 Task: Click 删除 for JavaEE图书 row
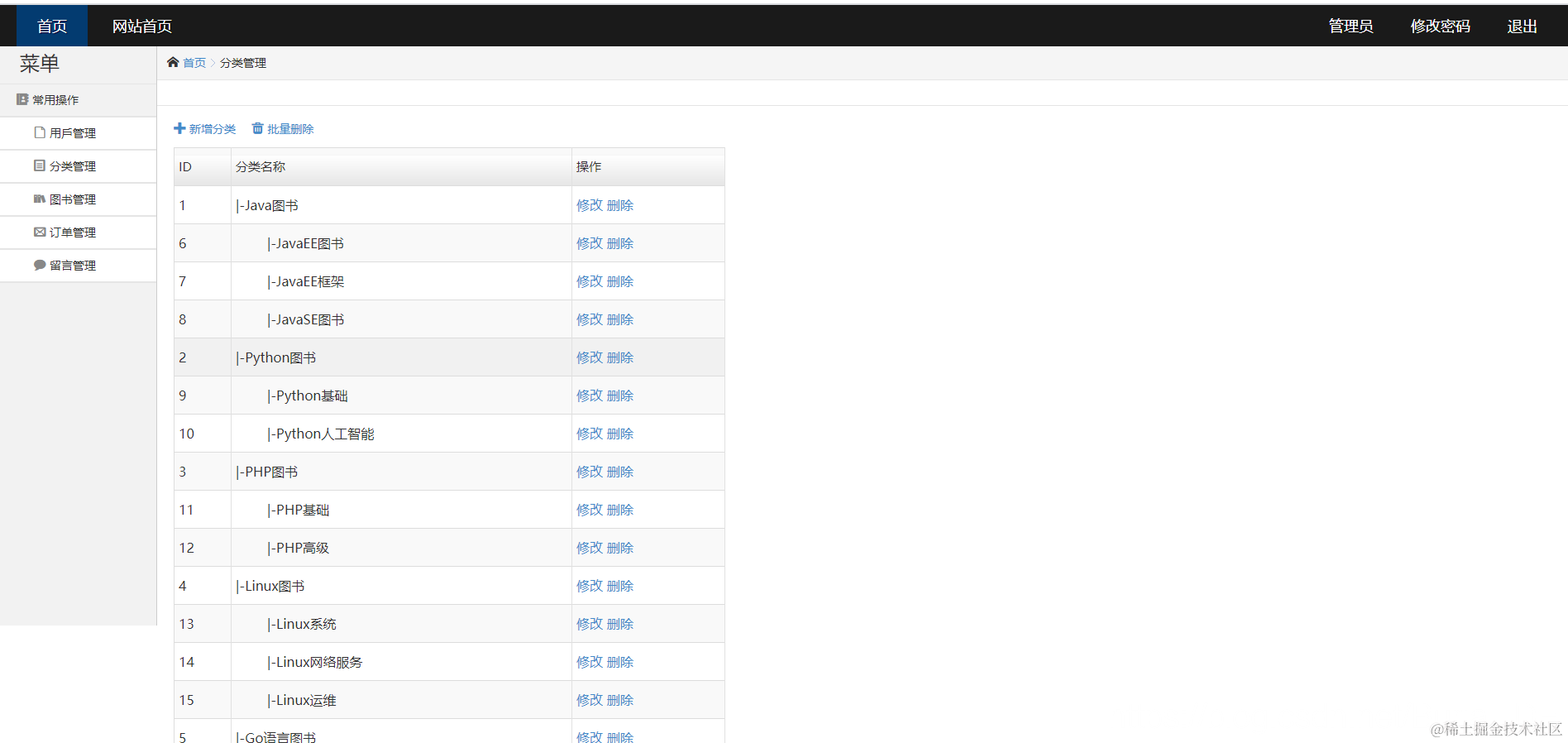[620, 243]
